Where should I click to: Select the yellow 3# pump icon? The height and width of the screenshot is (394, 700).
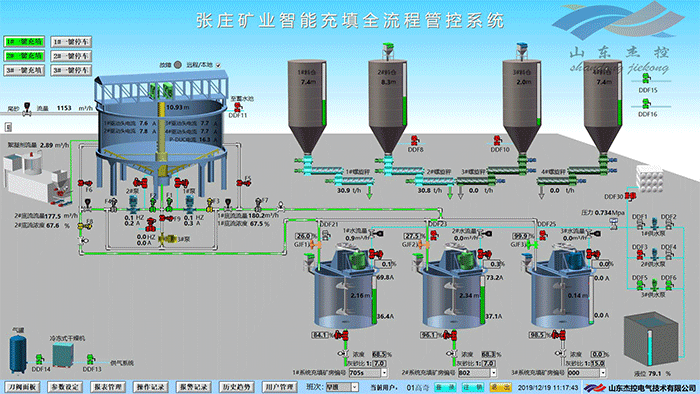pos(168,239)
